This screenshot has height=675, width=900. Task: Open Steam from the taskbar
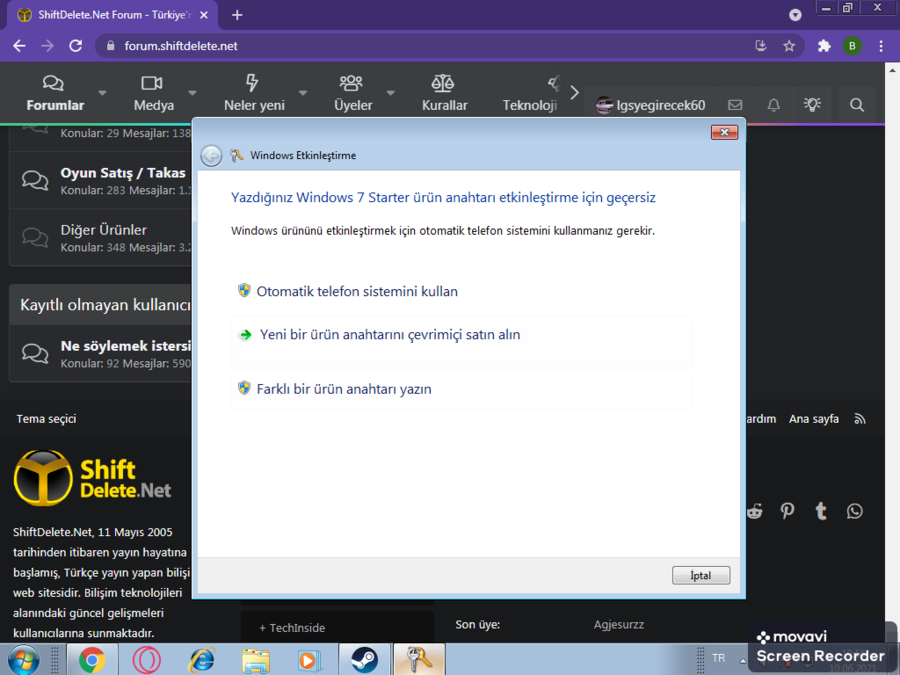(364, 660)
